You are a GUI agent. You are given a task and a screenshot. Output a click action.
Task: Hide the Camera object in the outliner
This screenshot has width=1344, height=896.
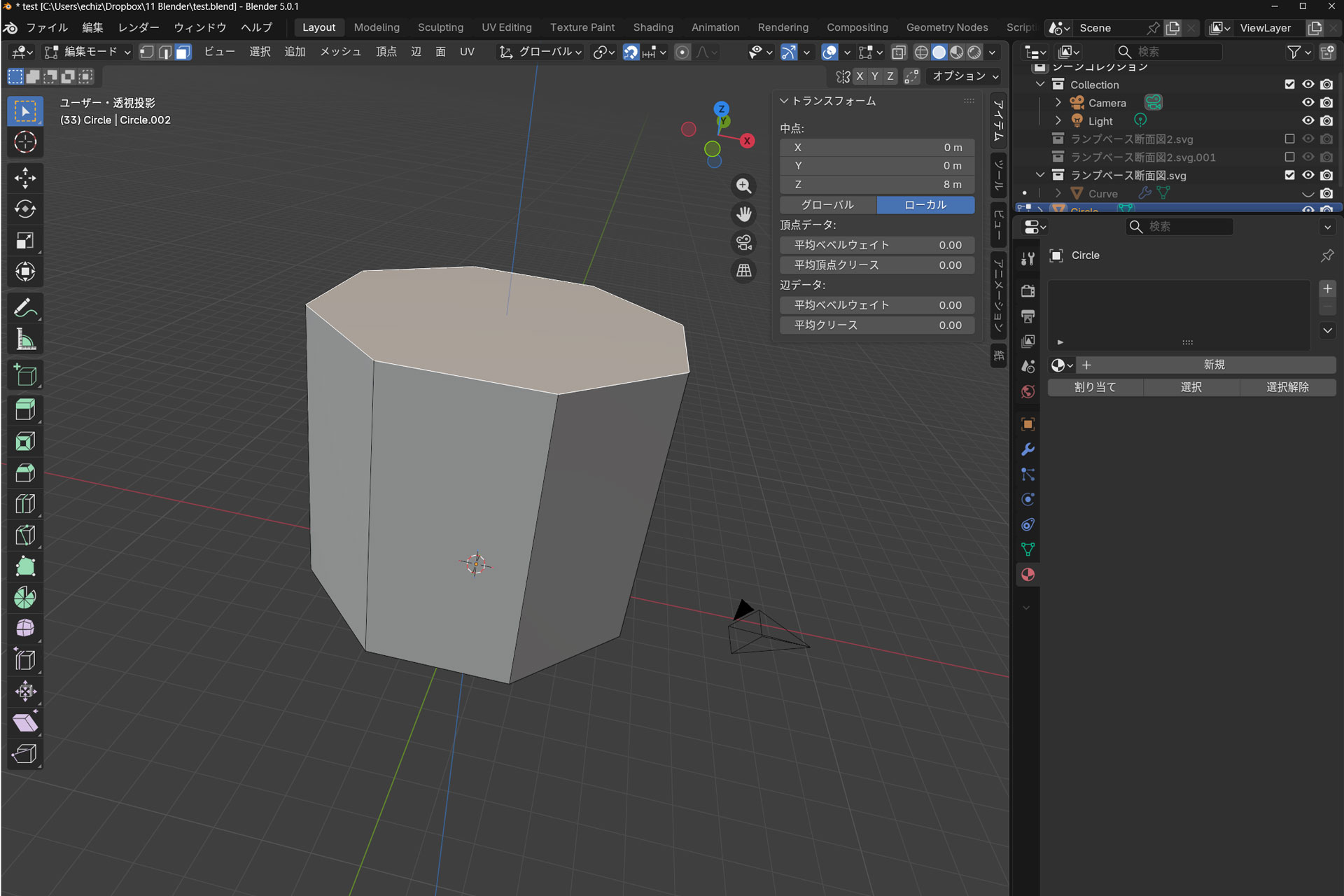point(1308,103)
